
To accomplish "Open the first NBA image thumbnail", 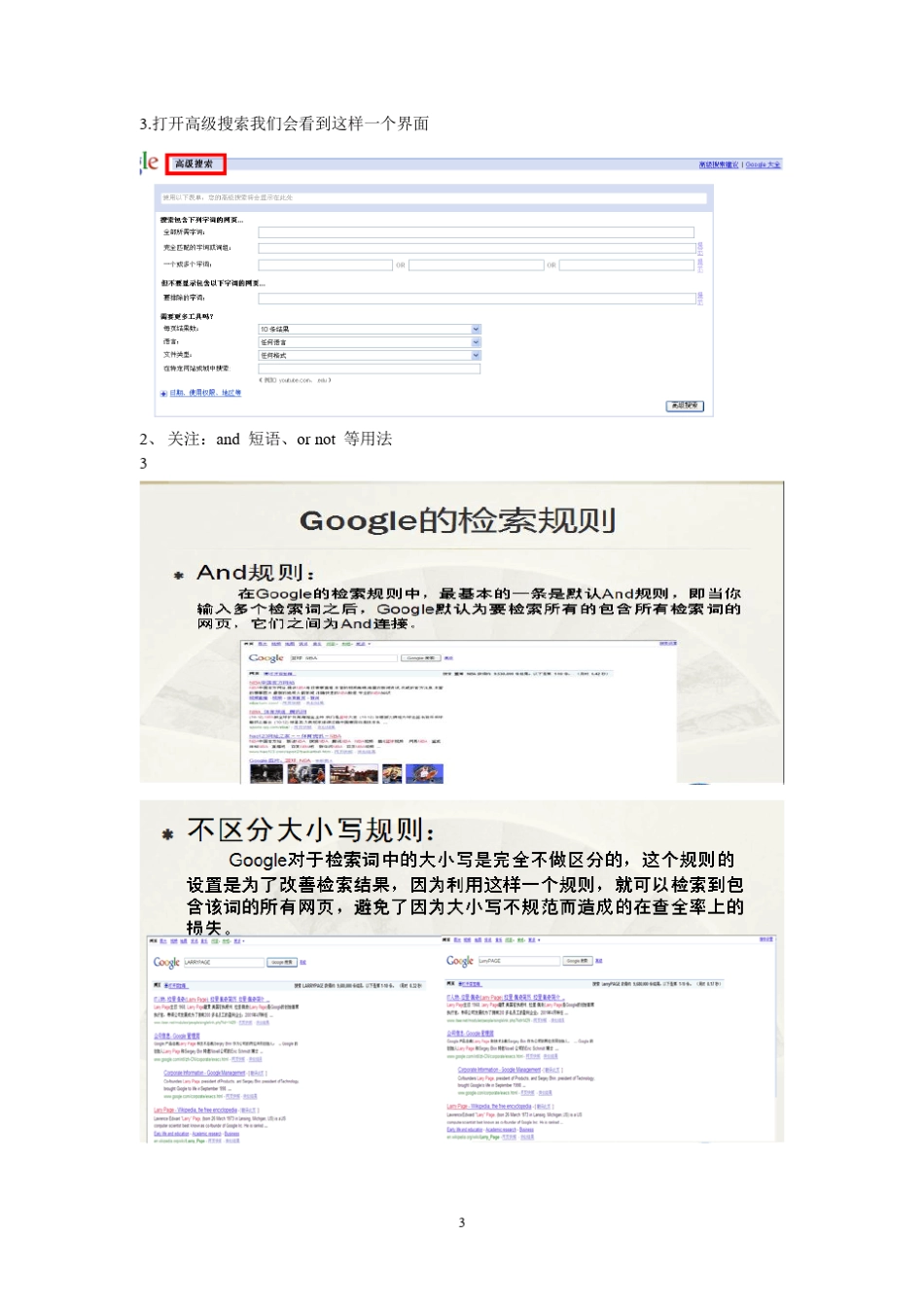I will pos(267,774).
